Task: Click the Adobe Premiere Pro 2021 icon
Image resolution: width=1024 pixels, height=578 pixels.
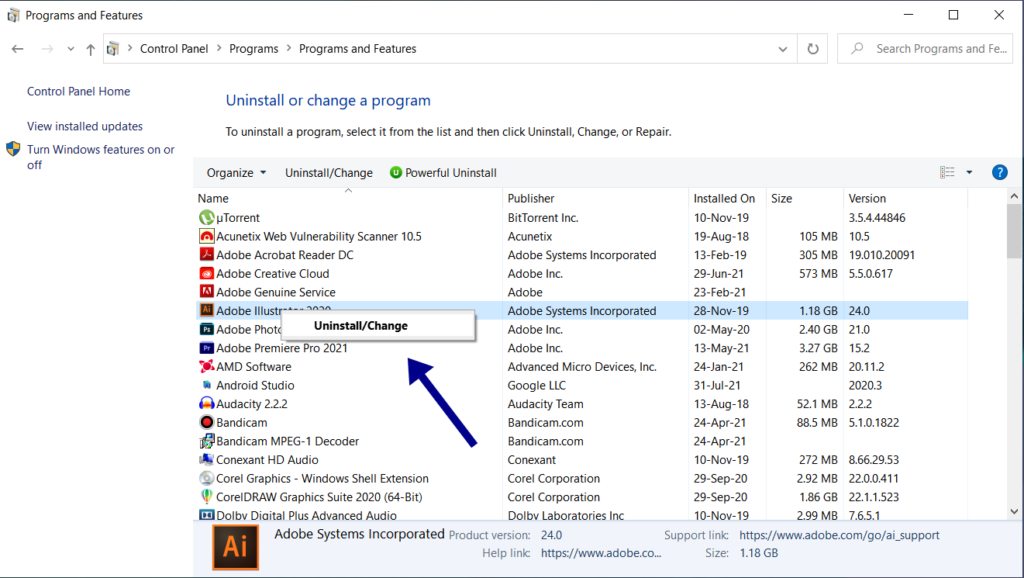Action: coord(207,348)
